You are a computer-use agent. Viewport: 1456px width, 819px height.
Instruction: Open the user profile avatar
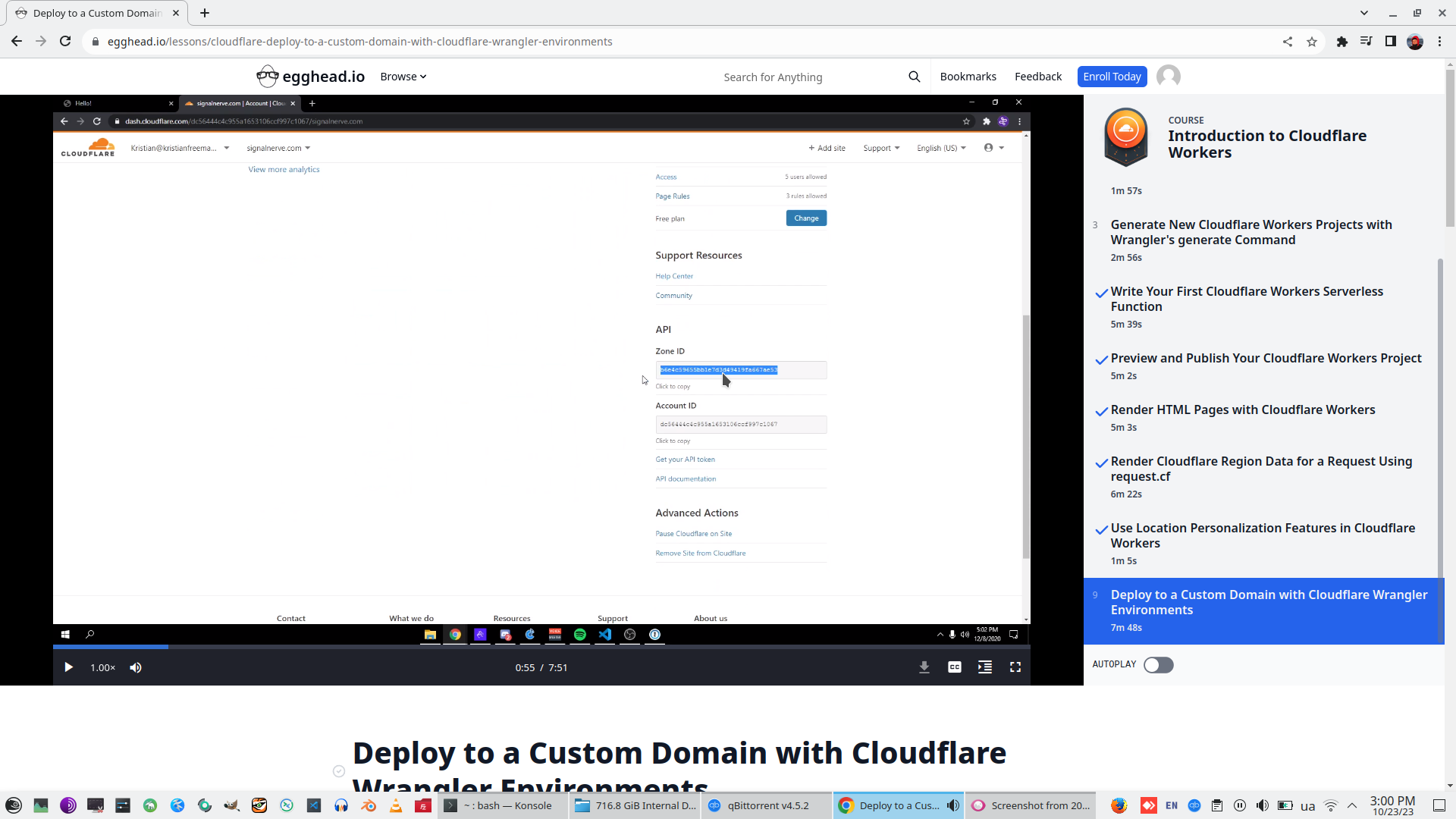[1168, 77]
